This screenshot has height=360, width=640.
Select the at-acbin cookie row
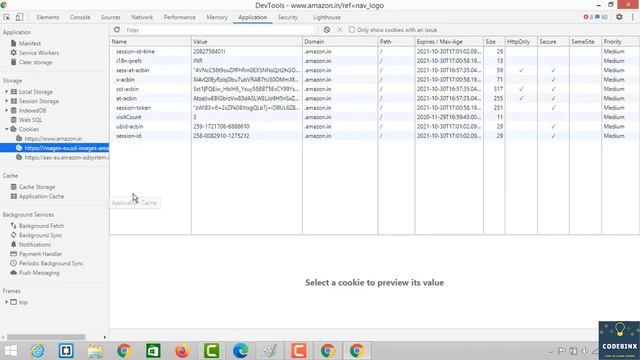[374, 98]
